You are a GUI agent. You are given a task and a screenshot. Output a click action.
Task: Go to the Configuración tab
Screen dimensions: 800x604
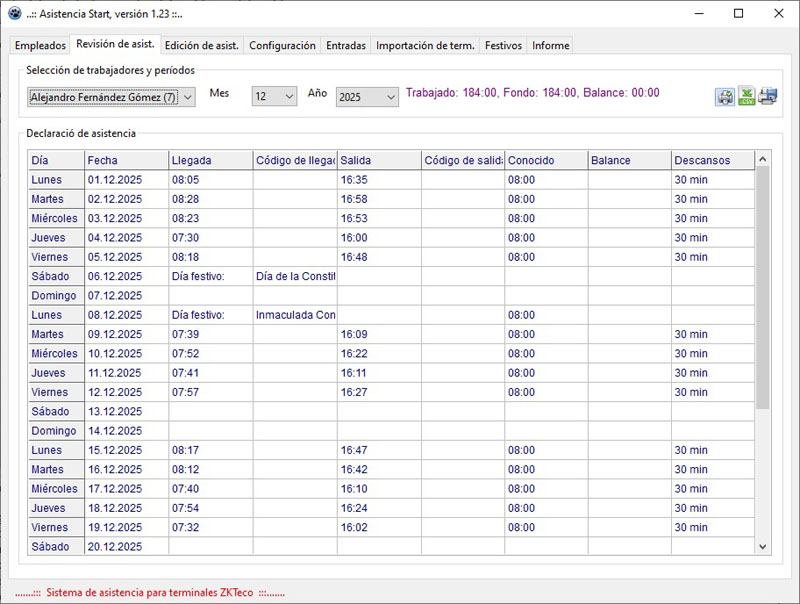tap(282, 45)
